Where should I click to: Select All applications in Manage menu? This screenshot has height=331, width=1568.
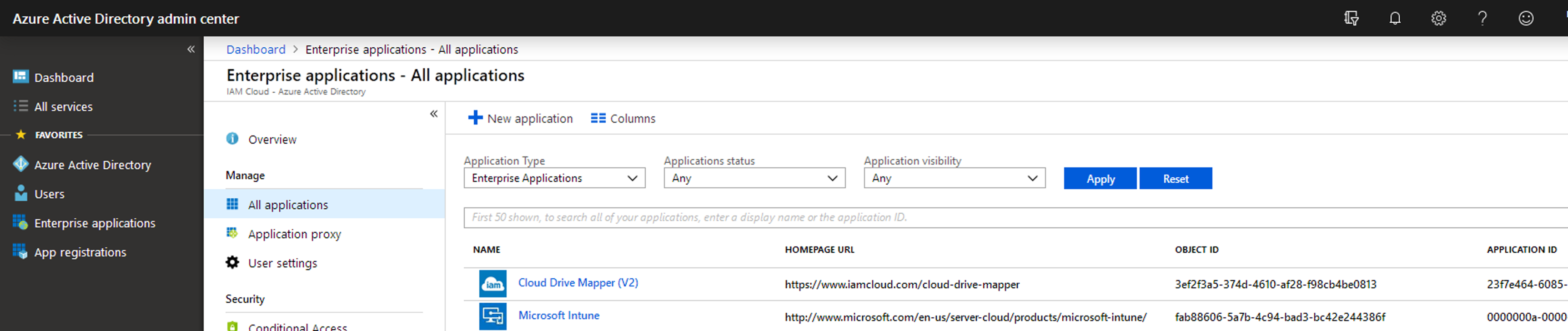click(x=324, y=205)
